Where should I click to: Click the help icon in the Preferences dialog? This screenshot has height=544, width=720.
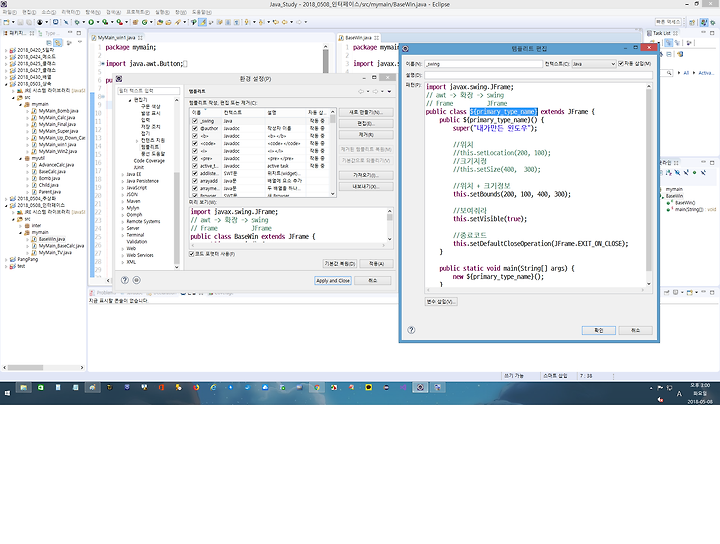coord(125,280)
